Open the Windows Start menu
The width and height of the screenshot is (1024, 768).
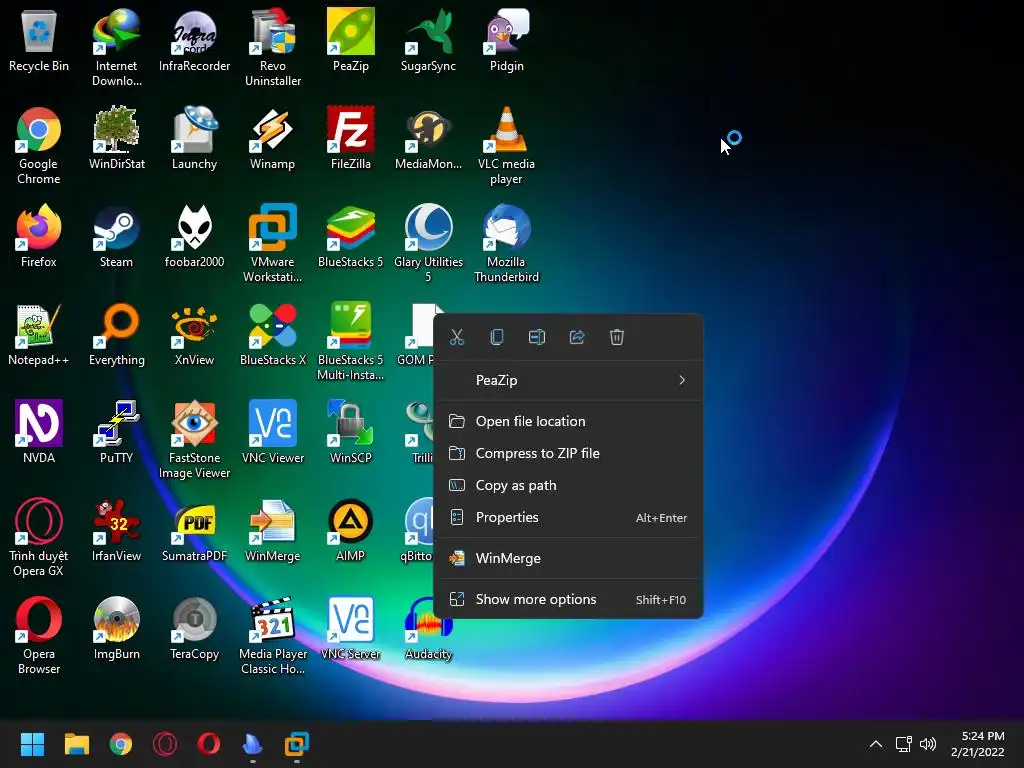[x=32, y=744]
